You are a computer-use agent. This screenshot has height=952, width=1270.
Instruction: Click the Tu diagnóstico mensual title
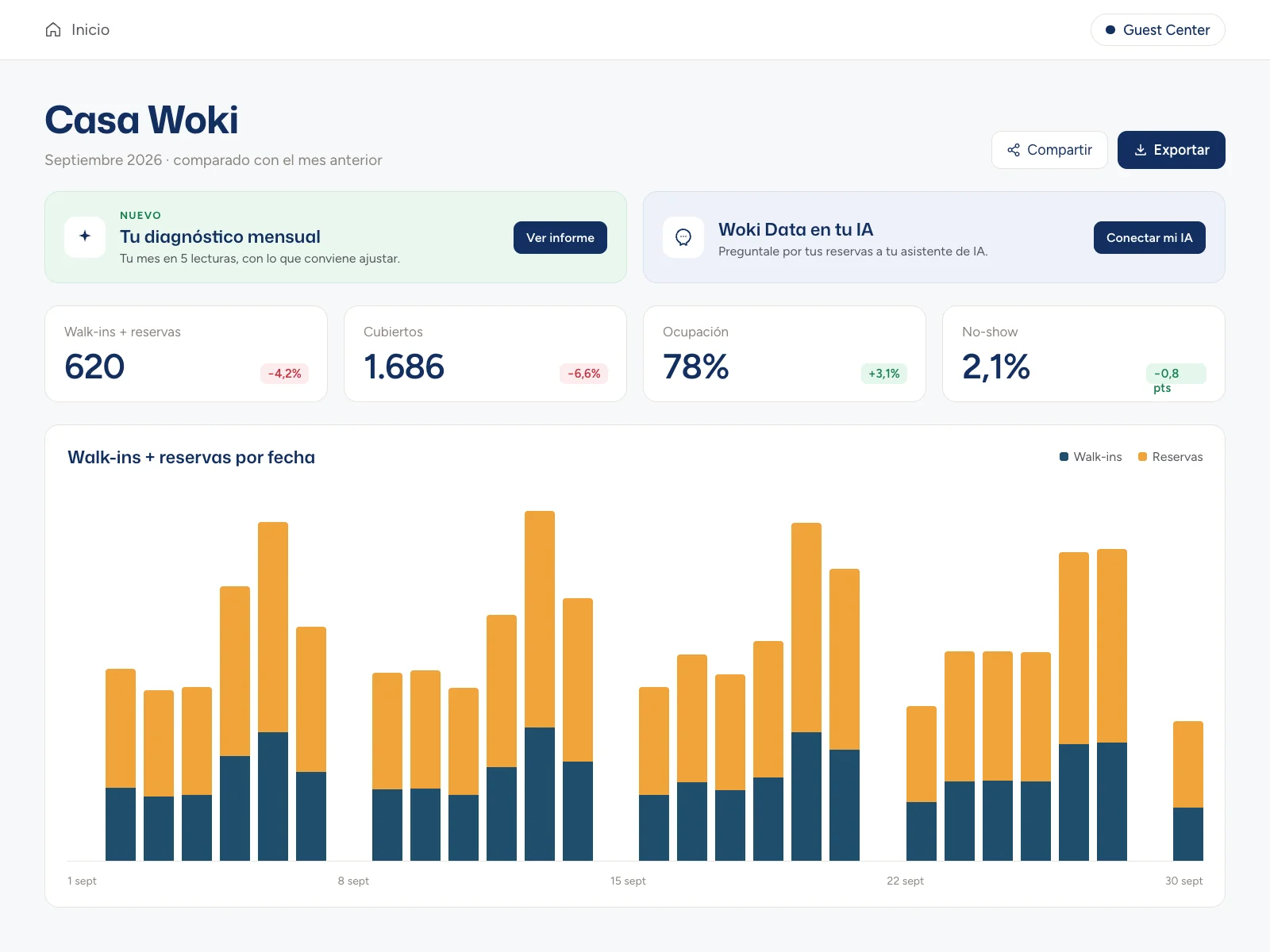[x=220, y=236]
